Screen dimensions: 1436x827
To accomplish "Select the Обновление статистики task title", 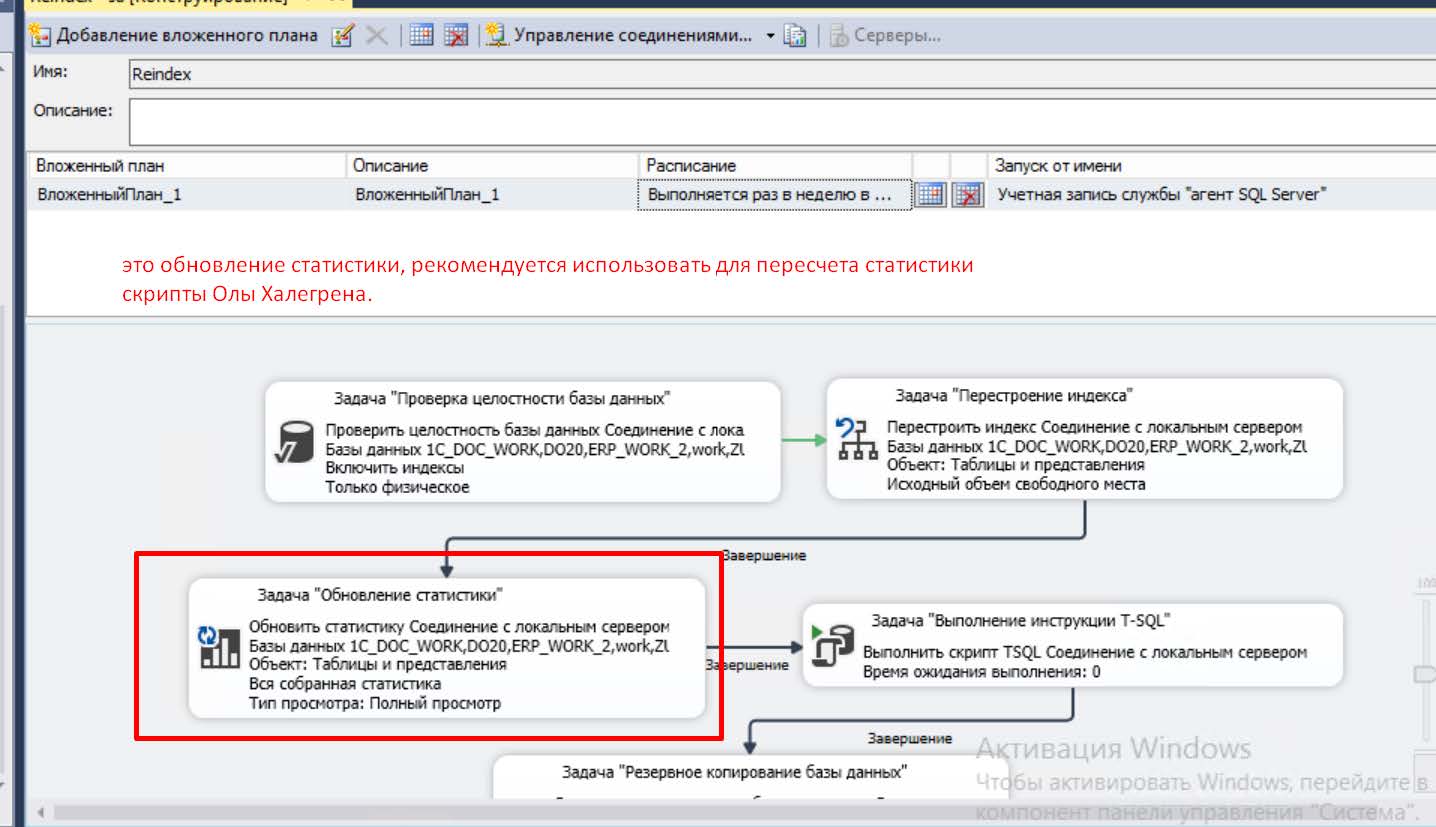I will pyautogui.click(x=380, y=595).
